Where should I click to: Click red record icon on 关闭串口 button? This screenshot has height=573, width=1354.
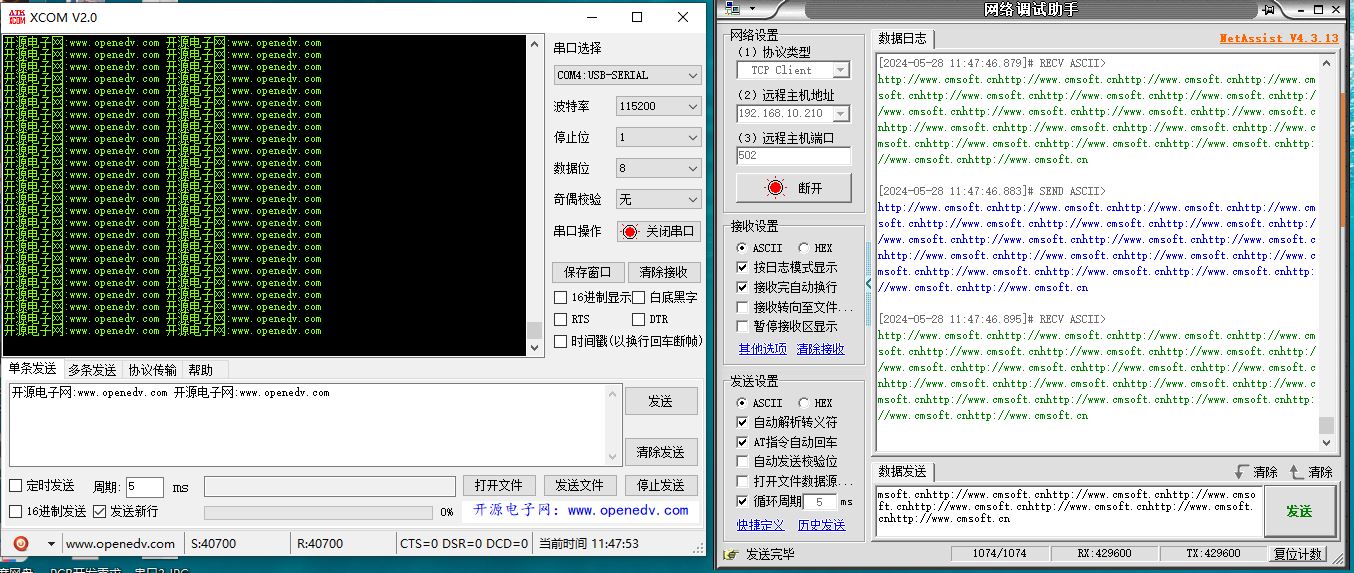click(x=629, y=231)
